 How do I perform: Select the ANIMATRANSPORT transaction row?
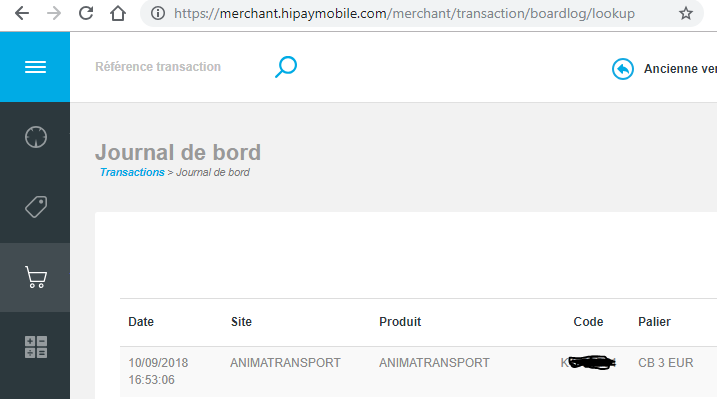418,372
